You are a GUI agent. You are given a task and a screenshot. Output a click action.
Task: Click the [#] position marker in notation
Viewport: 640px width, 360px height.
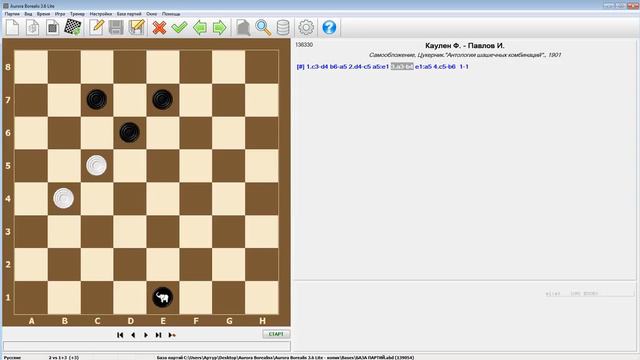[300, 67]
